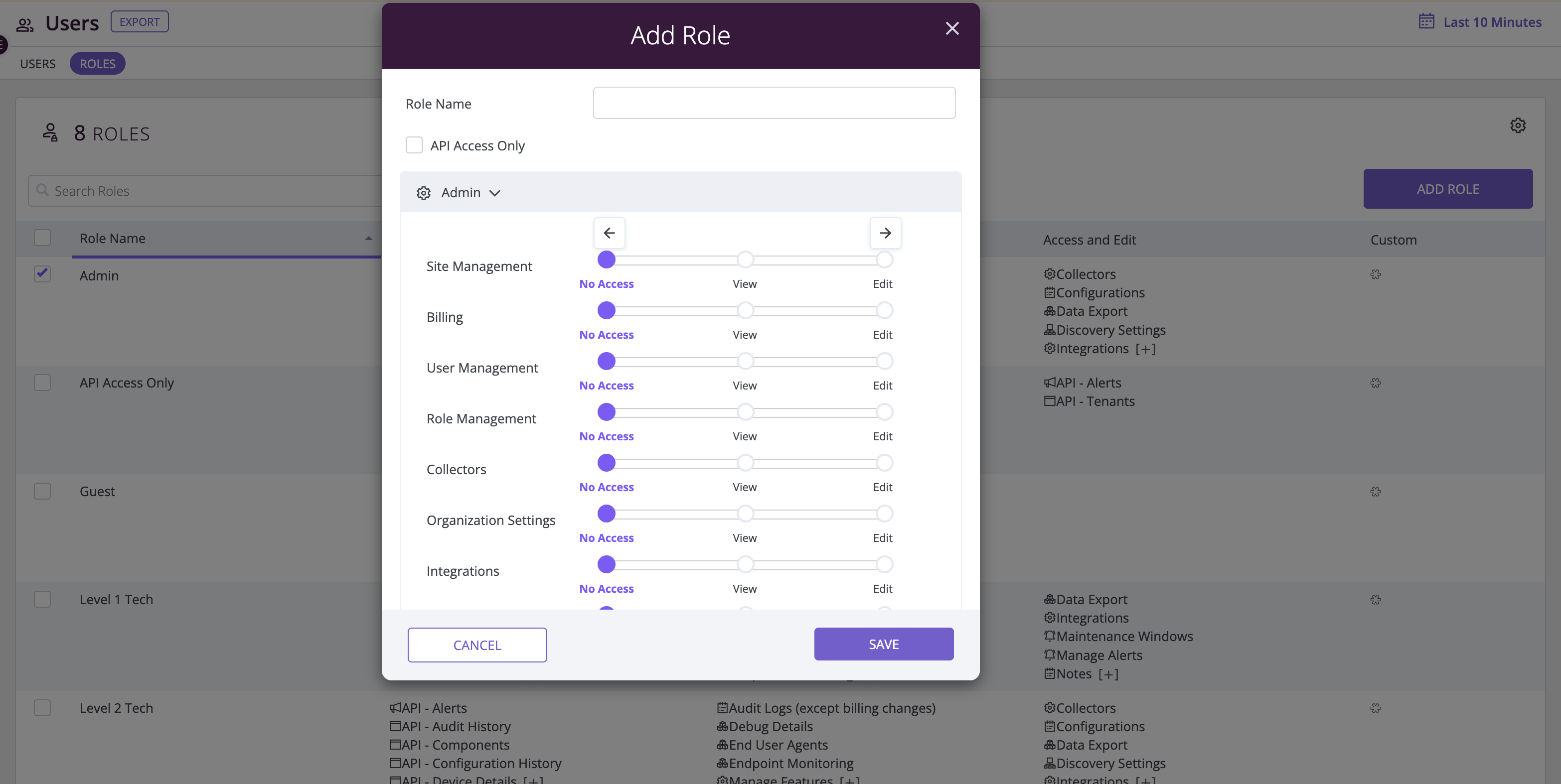Click the gear icon beside Admin section
This screenshot has width=1561, height=784.
coord(423,193)
